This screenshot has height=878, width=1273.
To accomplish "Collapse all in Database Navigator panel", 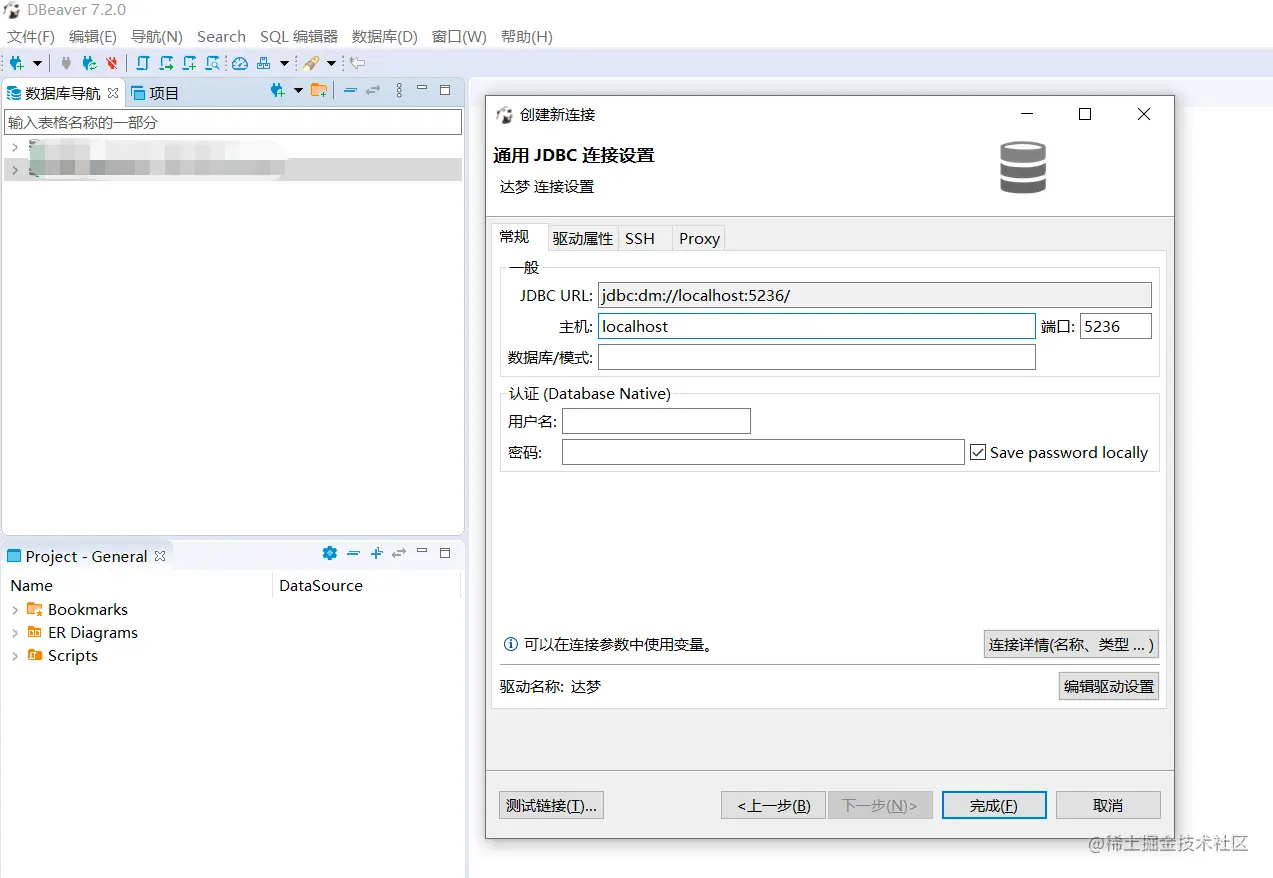I will point(350,90).
